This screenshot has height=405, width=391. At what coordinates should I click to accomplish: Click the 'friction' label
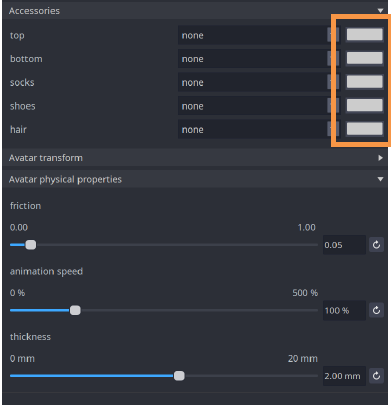(25, 206)
